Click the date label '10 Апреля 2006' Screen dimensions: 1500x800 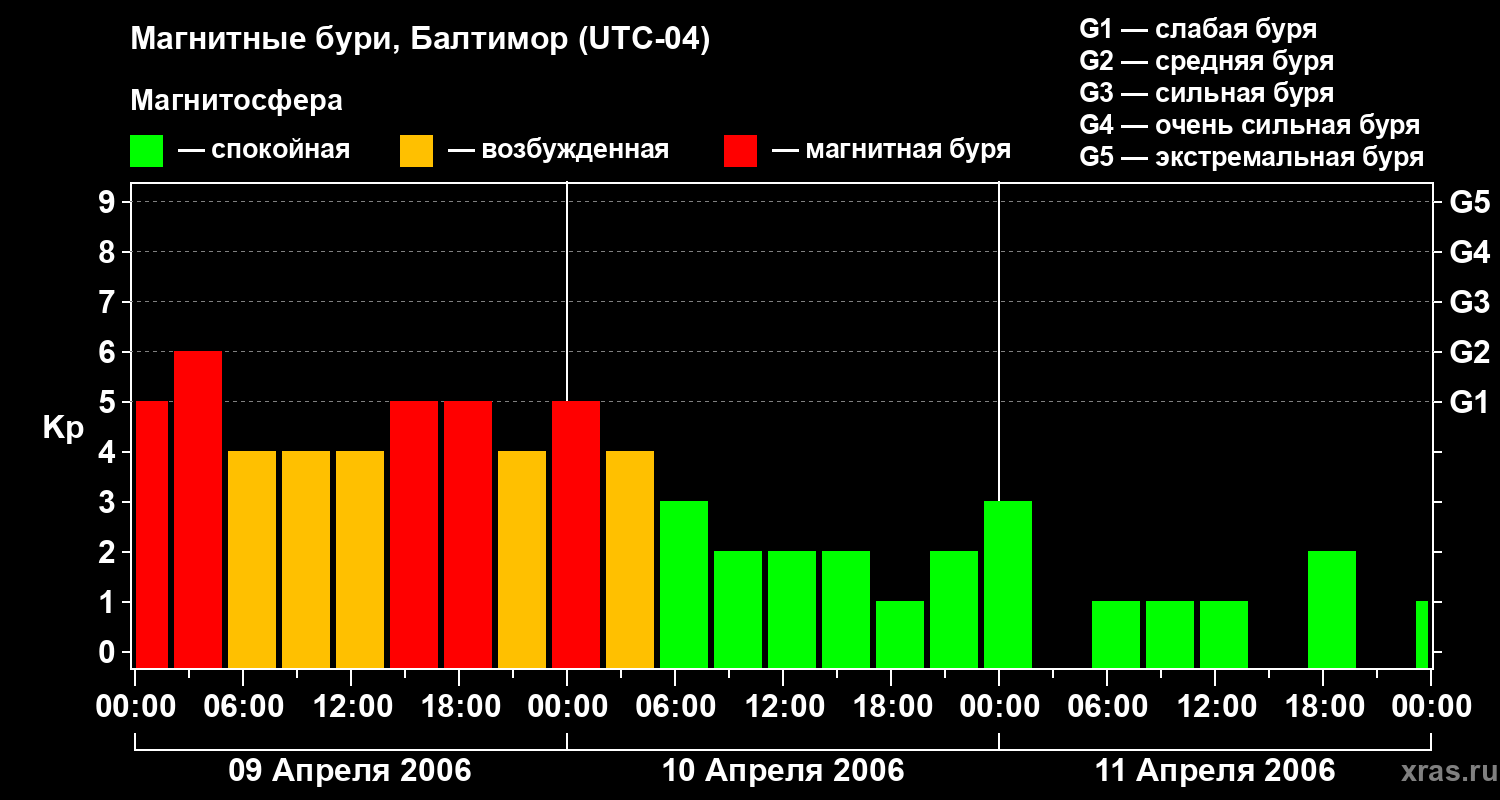point(783,771)
